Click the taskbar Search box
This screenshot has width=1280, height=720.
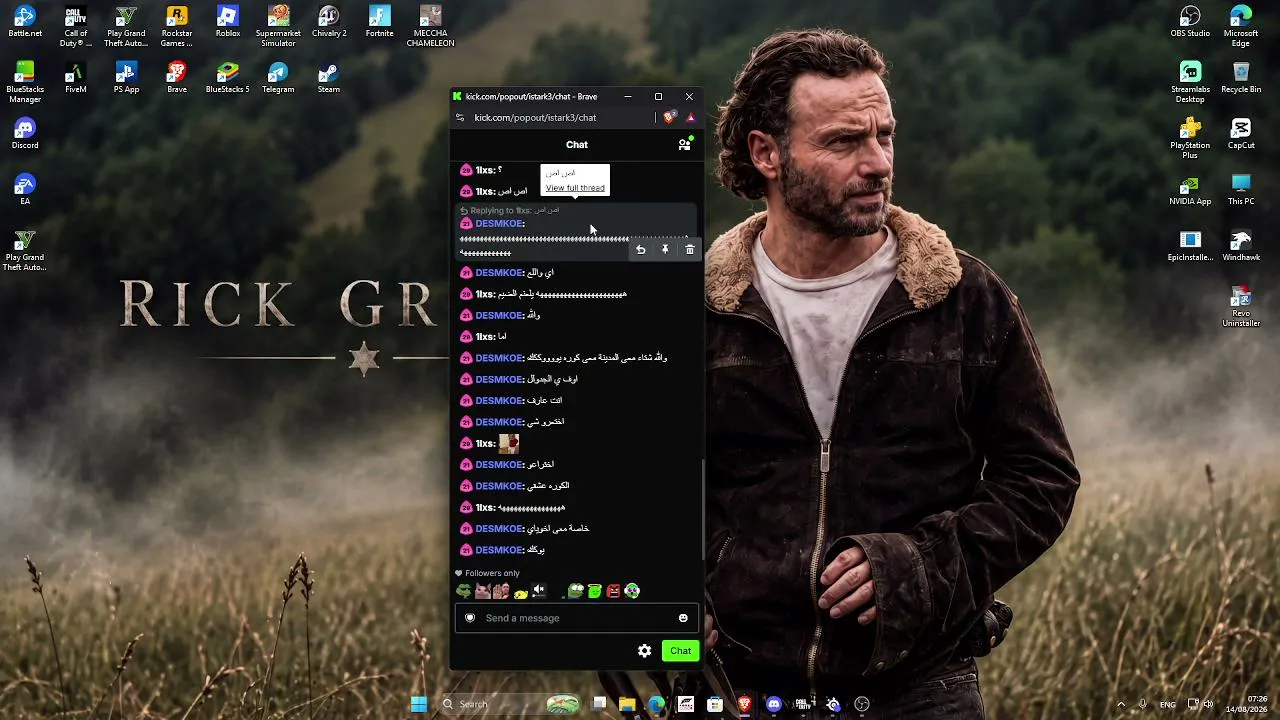pyautogui.click(x=510, y=704)
